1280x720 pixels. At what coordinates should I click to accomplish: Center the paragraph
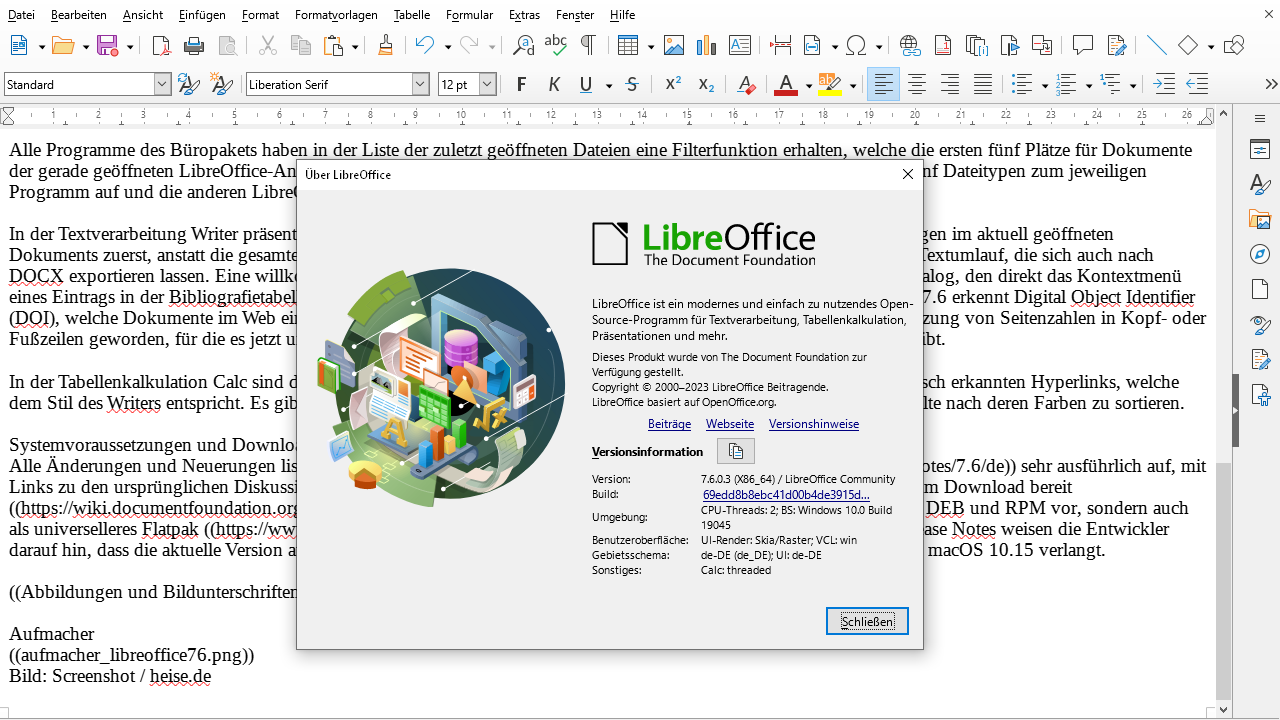(x=916, y=85)
